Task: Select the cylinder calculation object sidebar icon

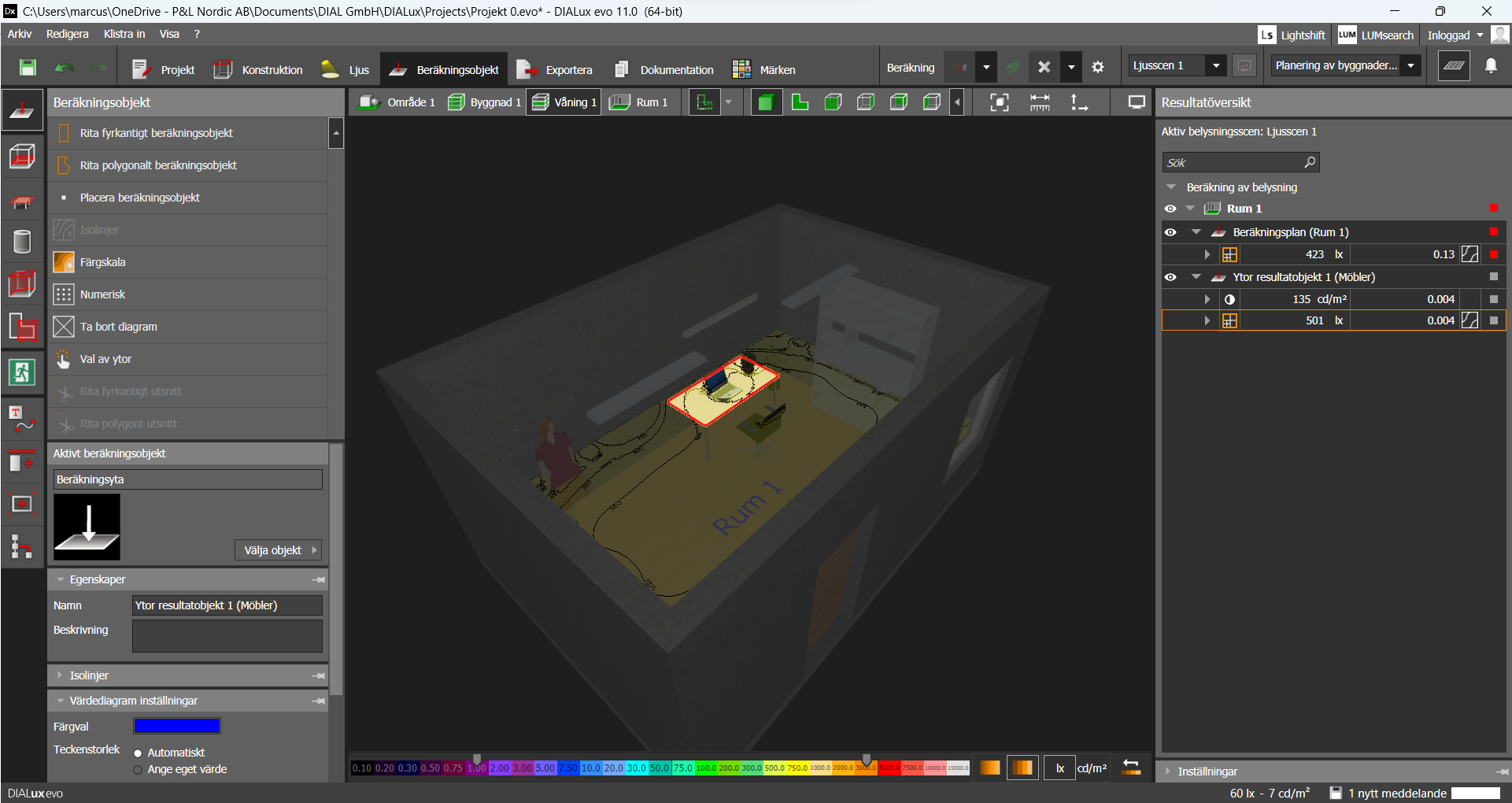Action: click(22, 242)
